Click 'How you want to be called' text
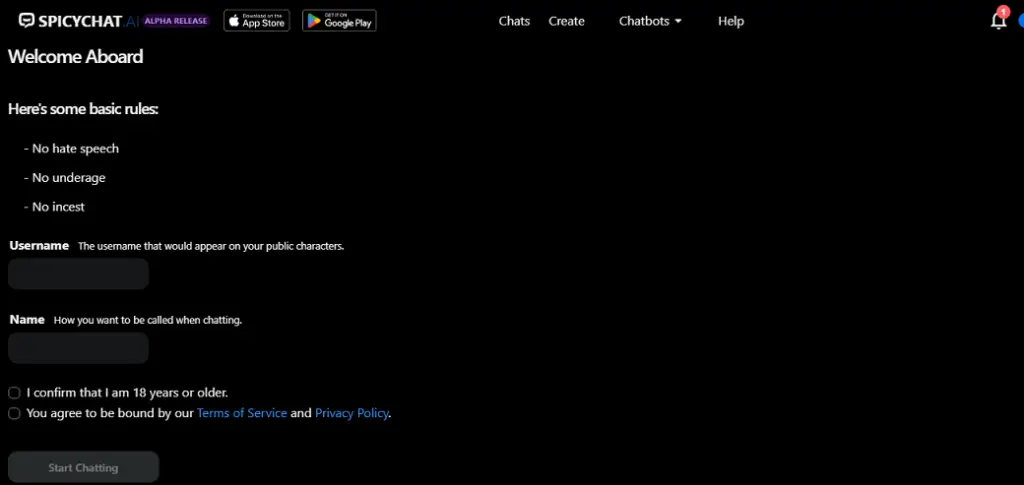The width and height of the screenshot is (1024, 485). (x=148, y=321)
